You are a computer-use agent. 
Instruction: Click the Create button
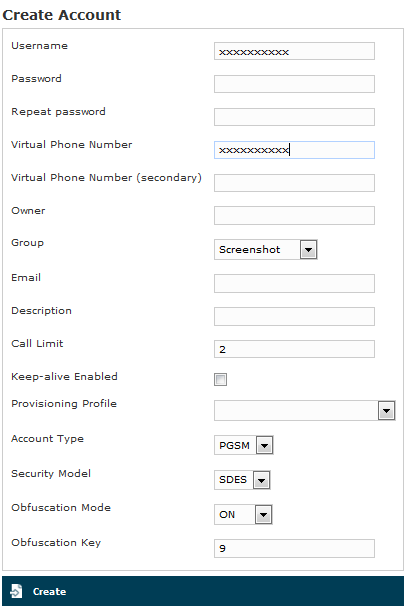tap(203, 591)
